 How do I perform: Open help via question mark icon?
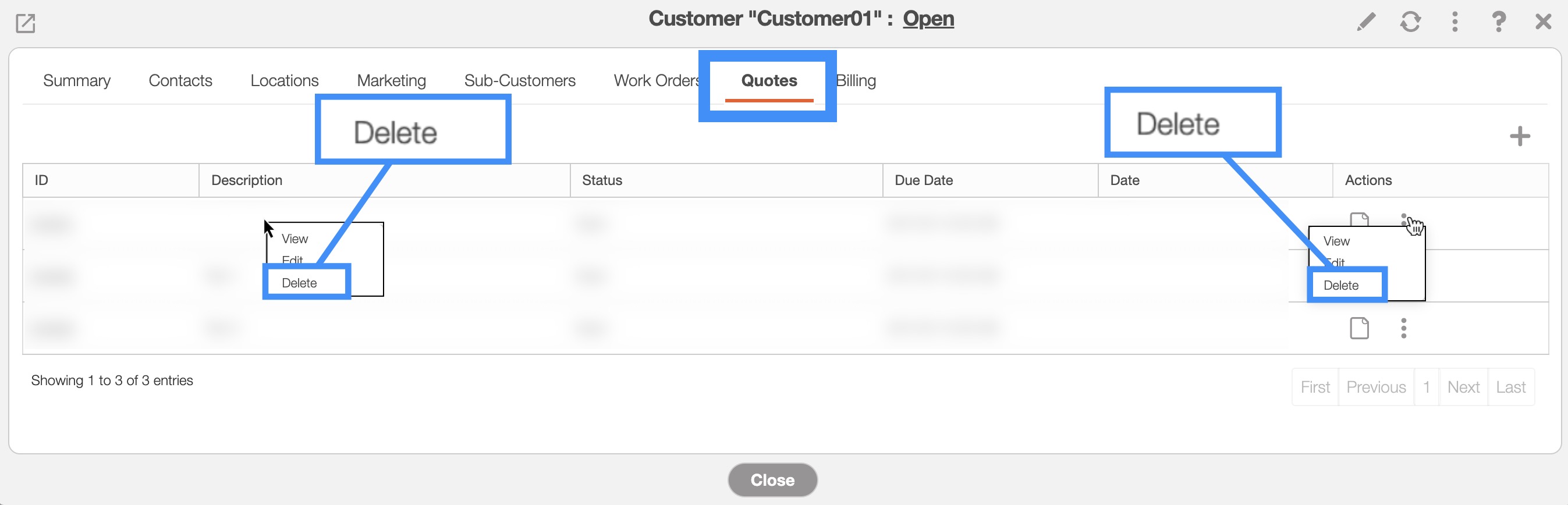tap(1499, 22)
